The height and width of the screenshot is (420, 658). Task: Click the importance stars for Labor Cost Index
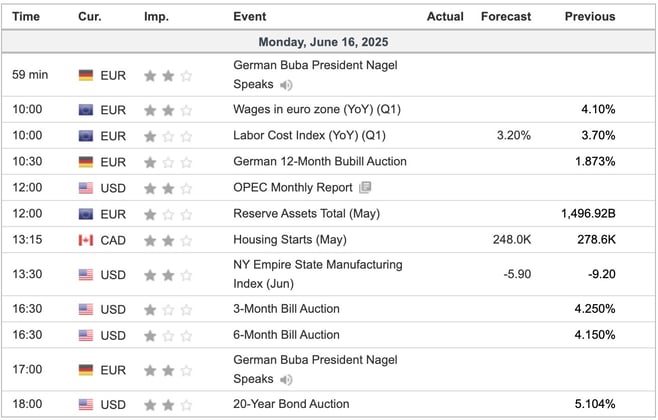coord(168,136)
